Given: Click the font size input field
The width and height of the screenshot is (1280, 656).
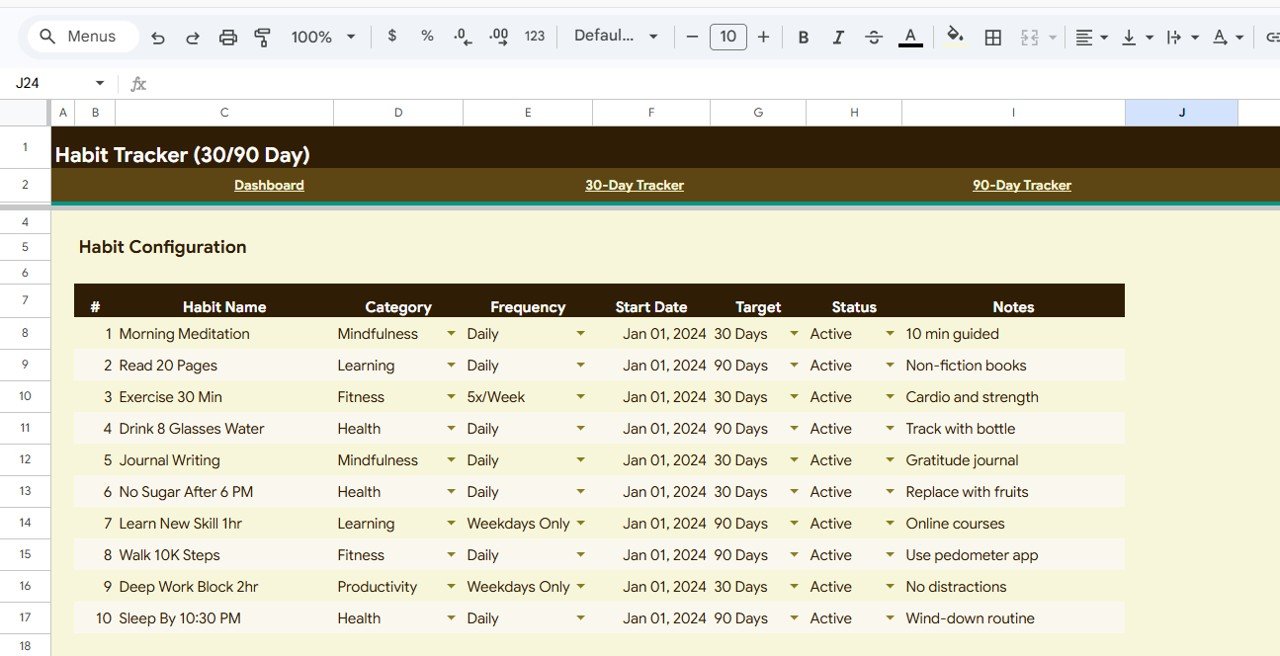Looking at the screenshot, I should (x=728, y=37).
